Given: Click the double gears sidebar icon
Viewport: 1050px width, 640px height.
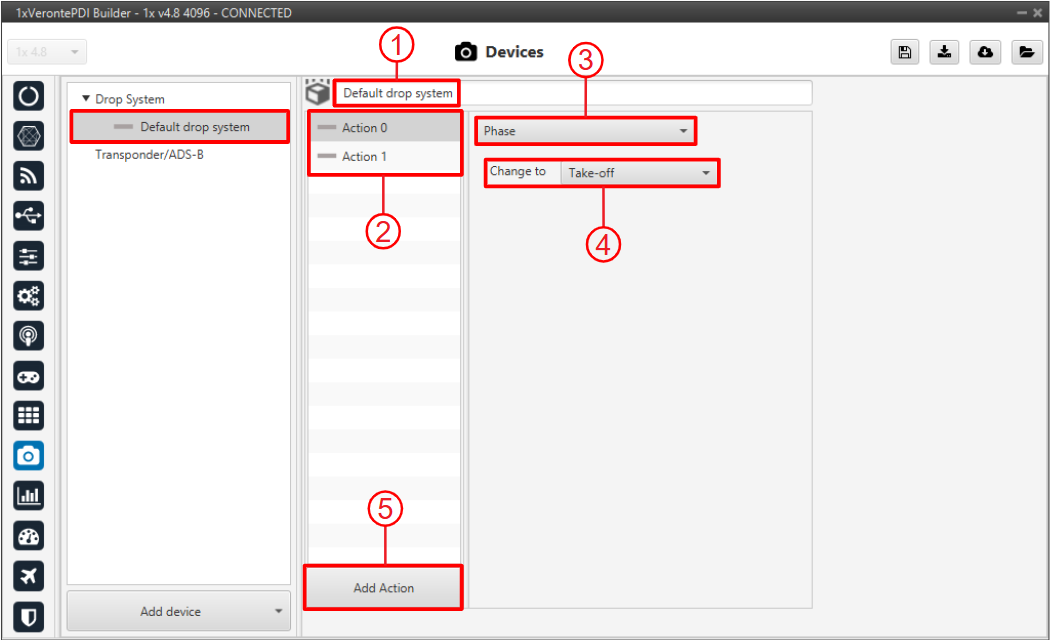Looking at the screenshot, I should pos(29,295).
